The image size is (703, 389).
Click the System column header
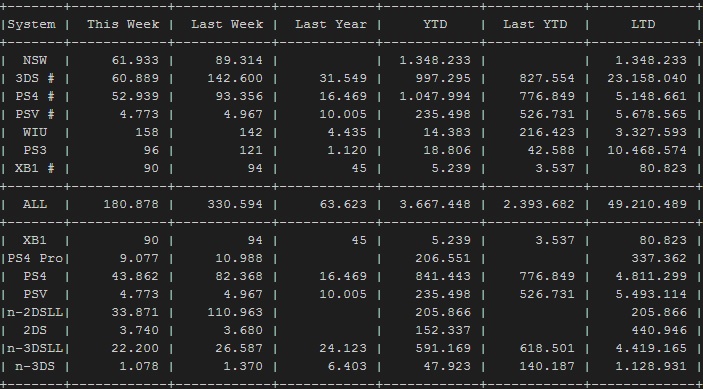click(31, 24)
